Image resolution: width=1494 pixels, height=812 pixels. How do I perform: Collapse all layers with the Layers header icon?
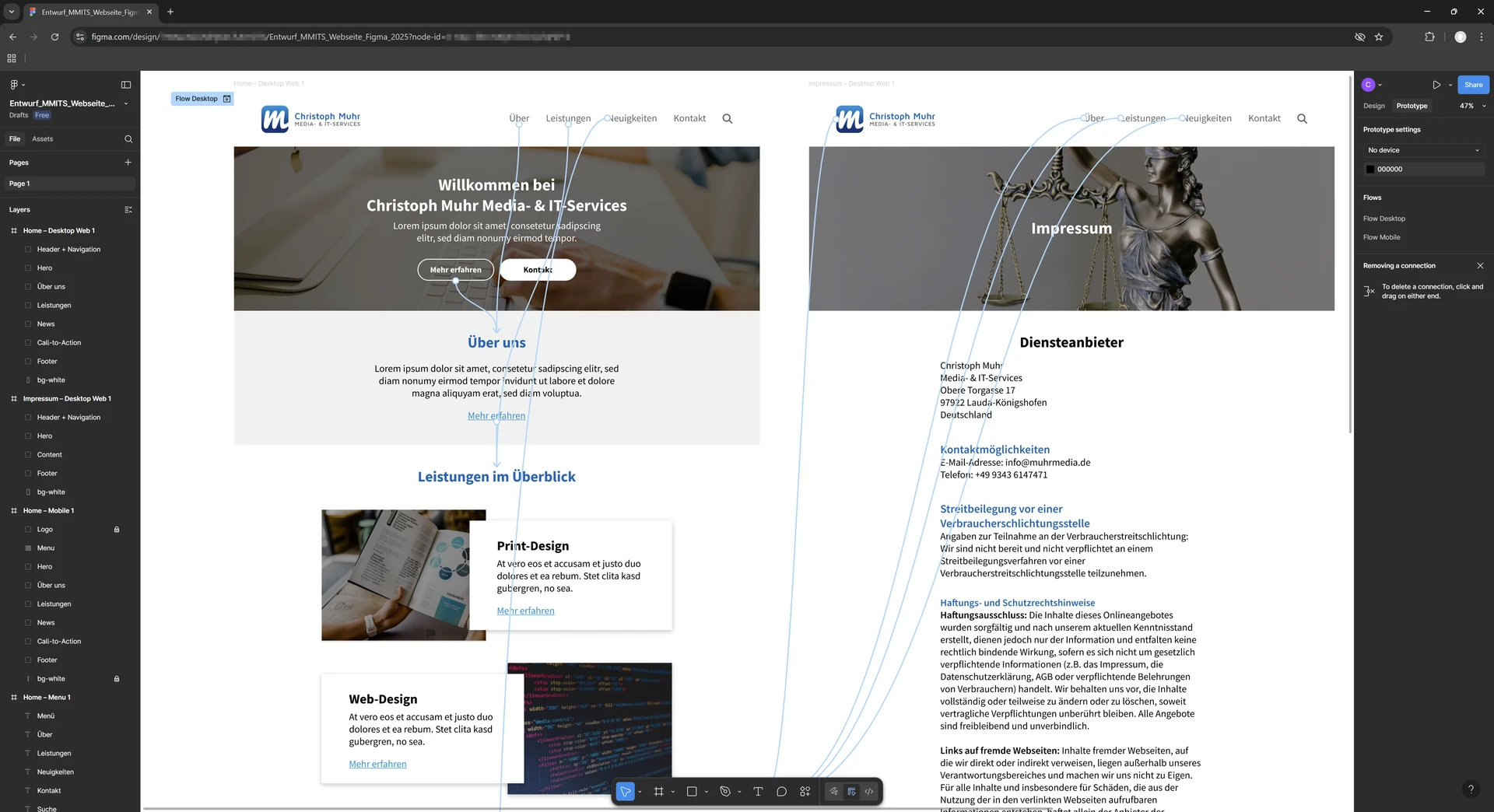[x=128, y=210]
